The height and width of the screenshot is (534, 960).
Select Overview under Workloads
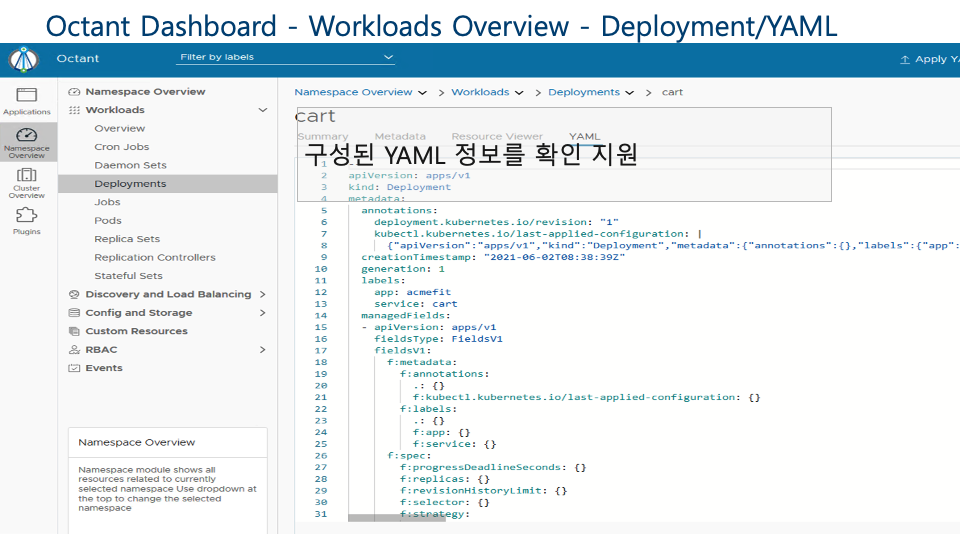point(119,129)
